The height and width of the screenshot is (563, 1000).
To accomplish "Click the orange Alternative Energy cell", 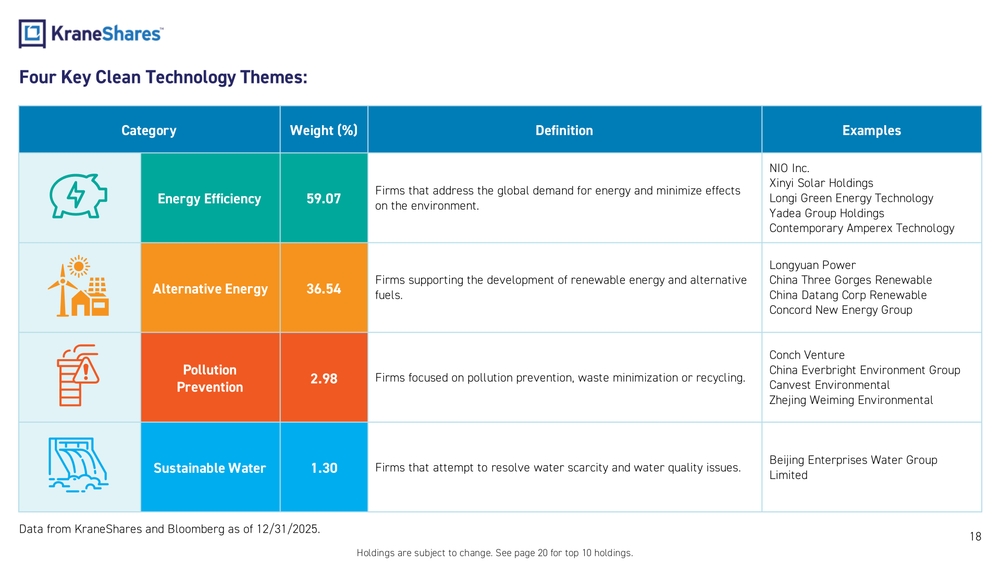I will coord(209,289).
